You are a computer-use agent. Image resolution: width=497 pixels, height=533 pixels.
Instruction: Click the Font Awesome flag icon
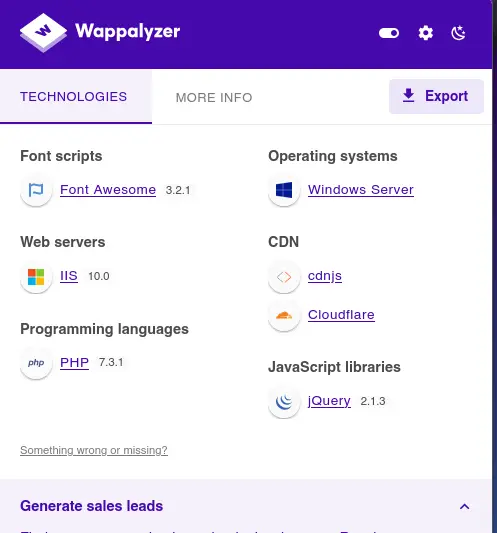click(x=36, y=190)
